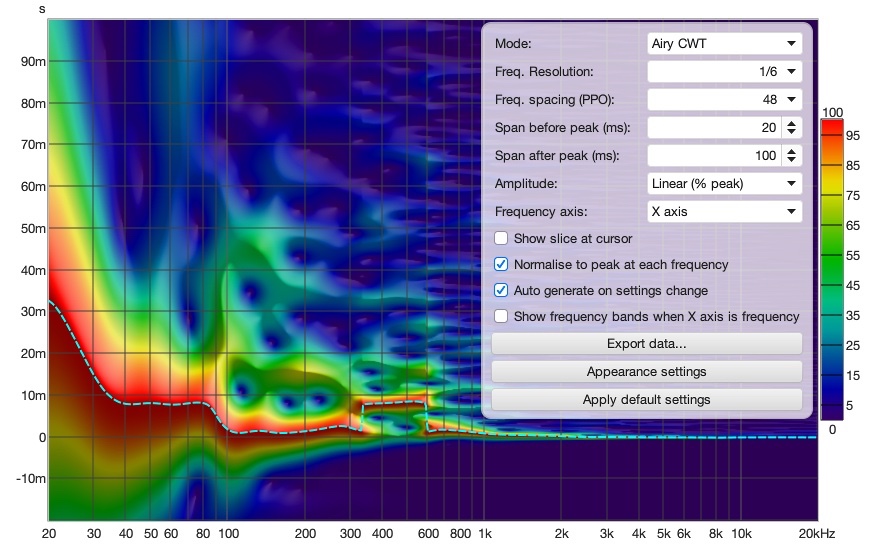
Task: Enable Show frequency bands when X axis is frequency
Action: 501,316
